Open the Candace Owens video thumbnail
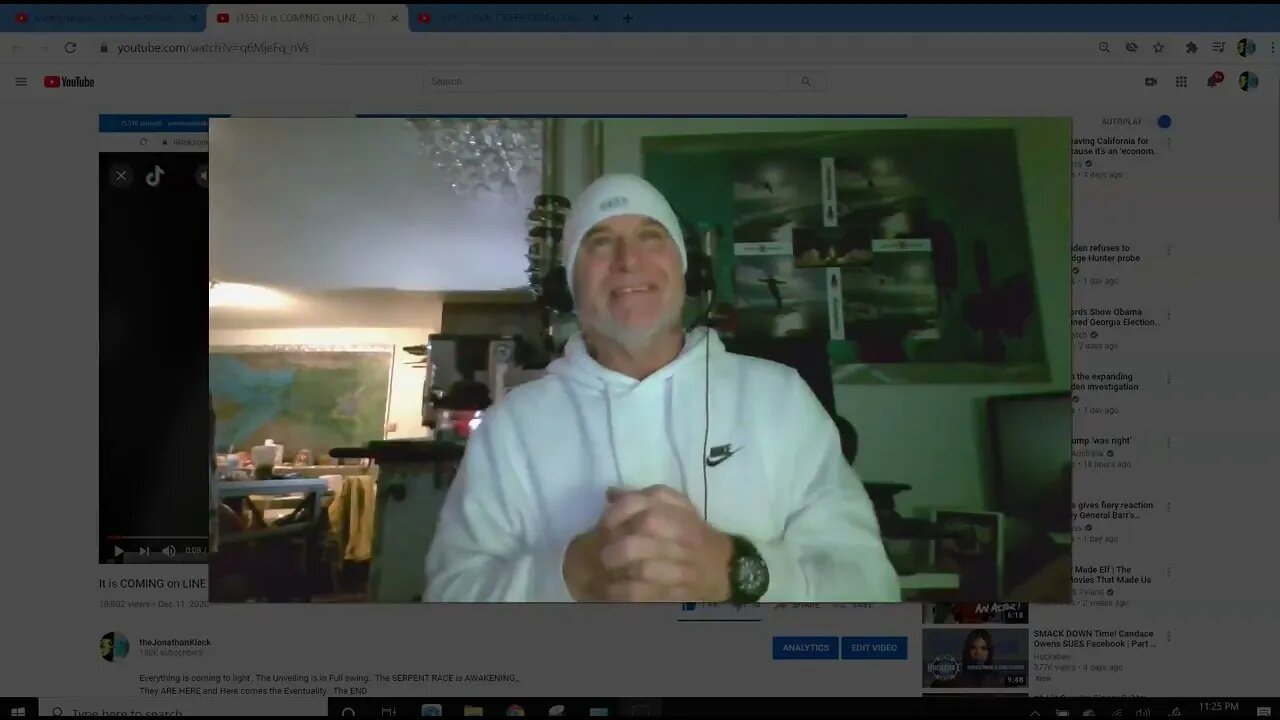Image resolution: width=1280 pixels, height=720 pixels. (x=975, y=658)
